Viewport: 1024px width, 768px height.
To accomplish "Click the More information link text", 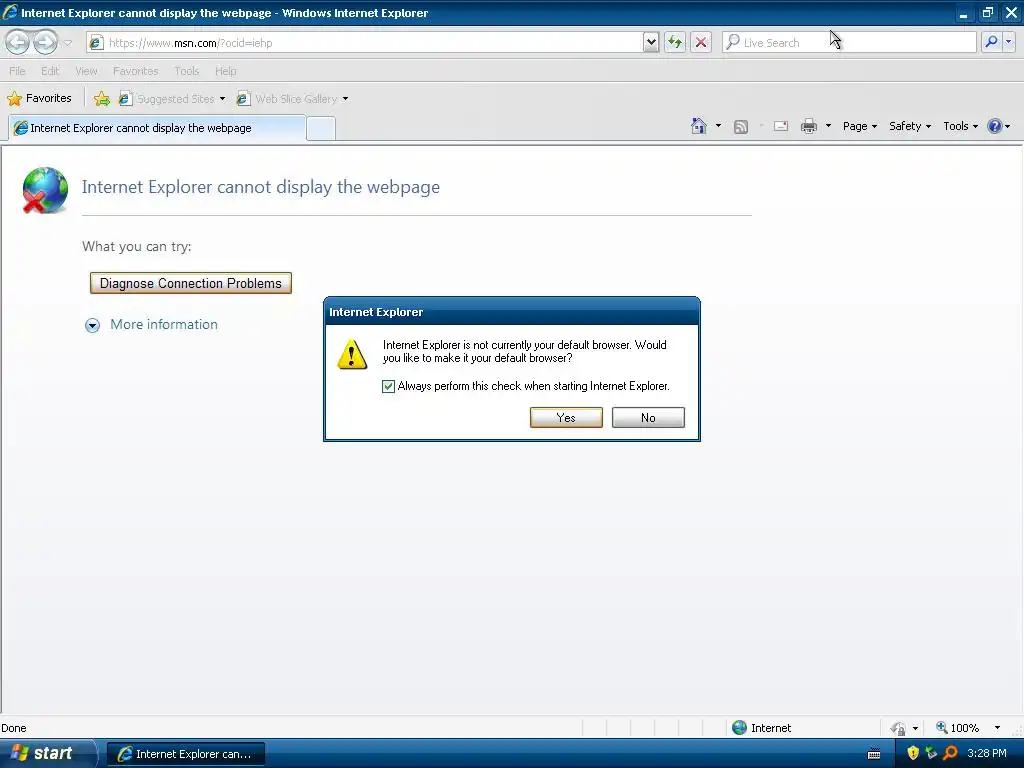I will [164, 325].
